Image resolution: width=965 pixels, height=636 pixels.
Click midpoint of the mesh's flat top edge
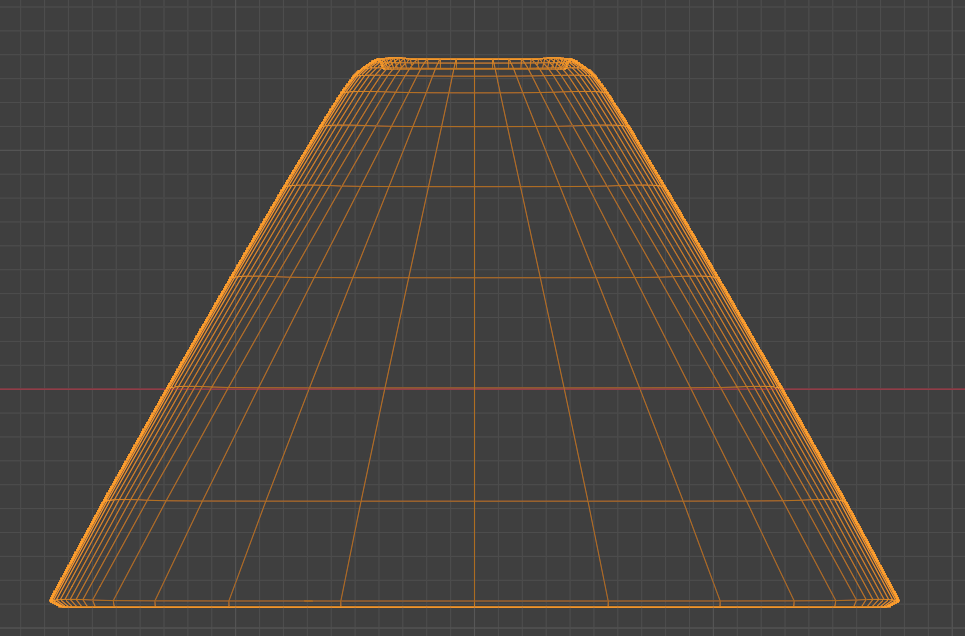point(474,59)
